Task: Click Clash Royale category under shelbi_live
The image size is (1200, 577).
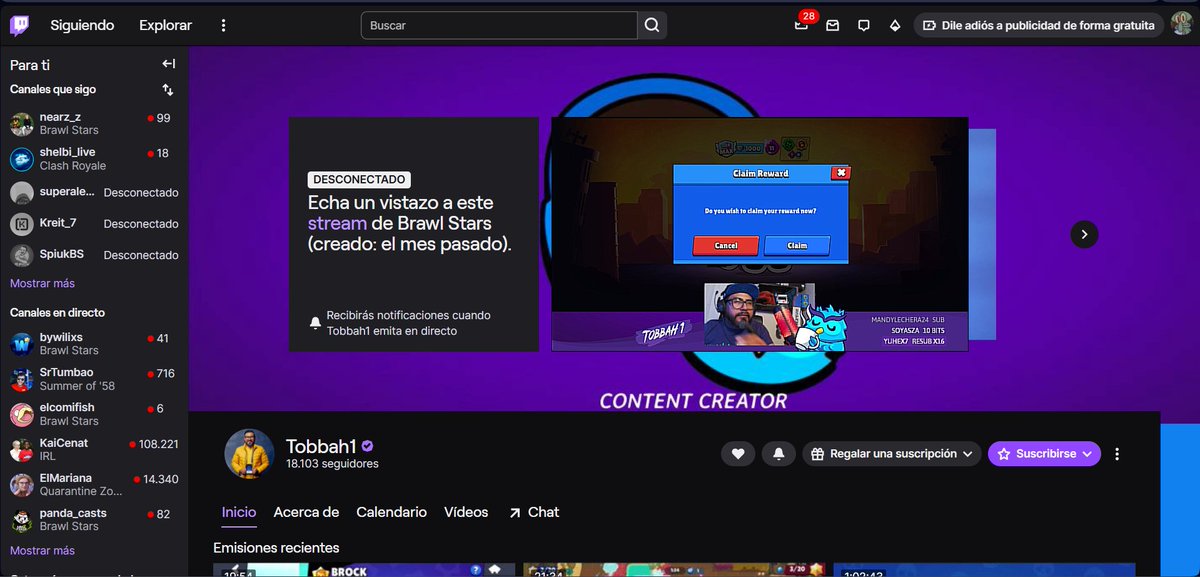Action: click(x=73, y=166)
